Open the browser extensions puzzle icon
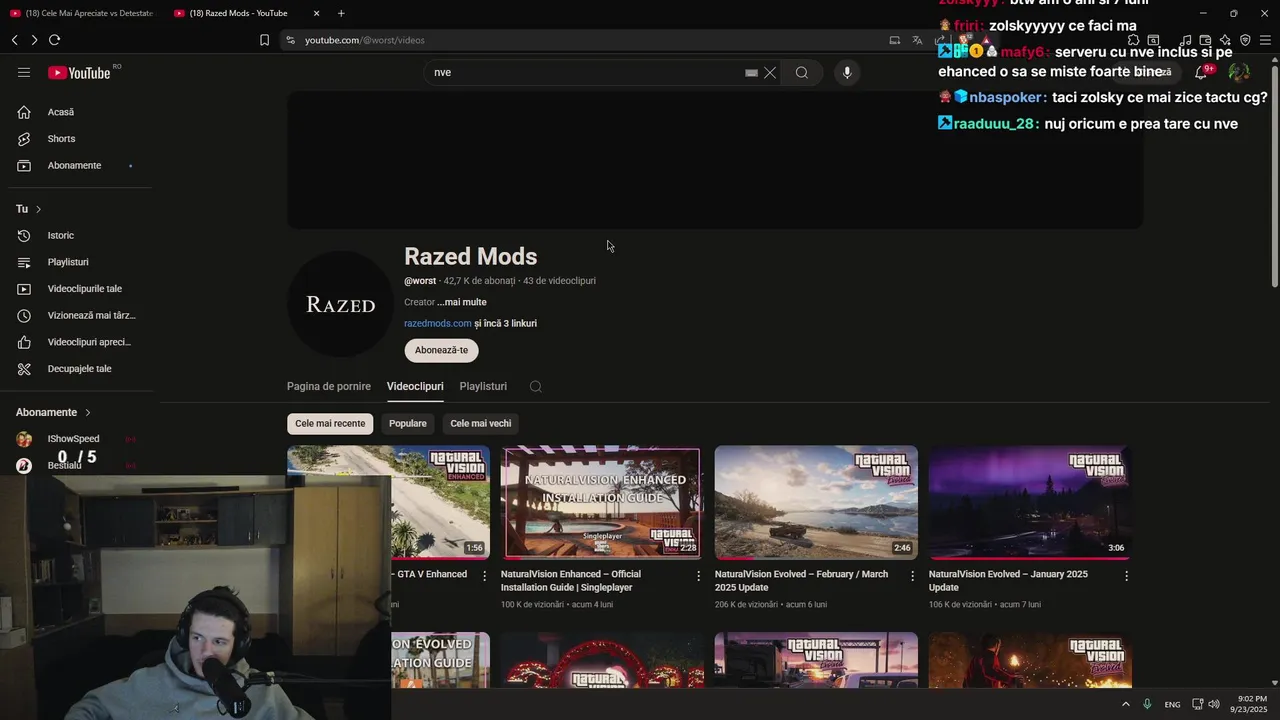Image resolution: width=1280 pixels, height=720 pixels. 1133,40
